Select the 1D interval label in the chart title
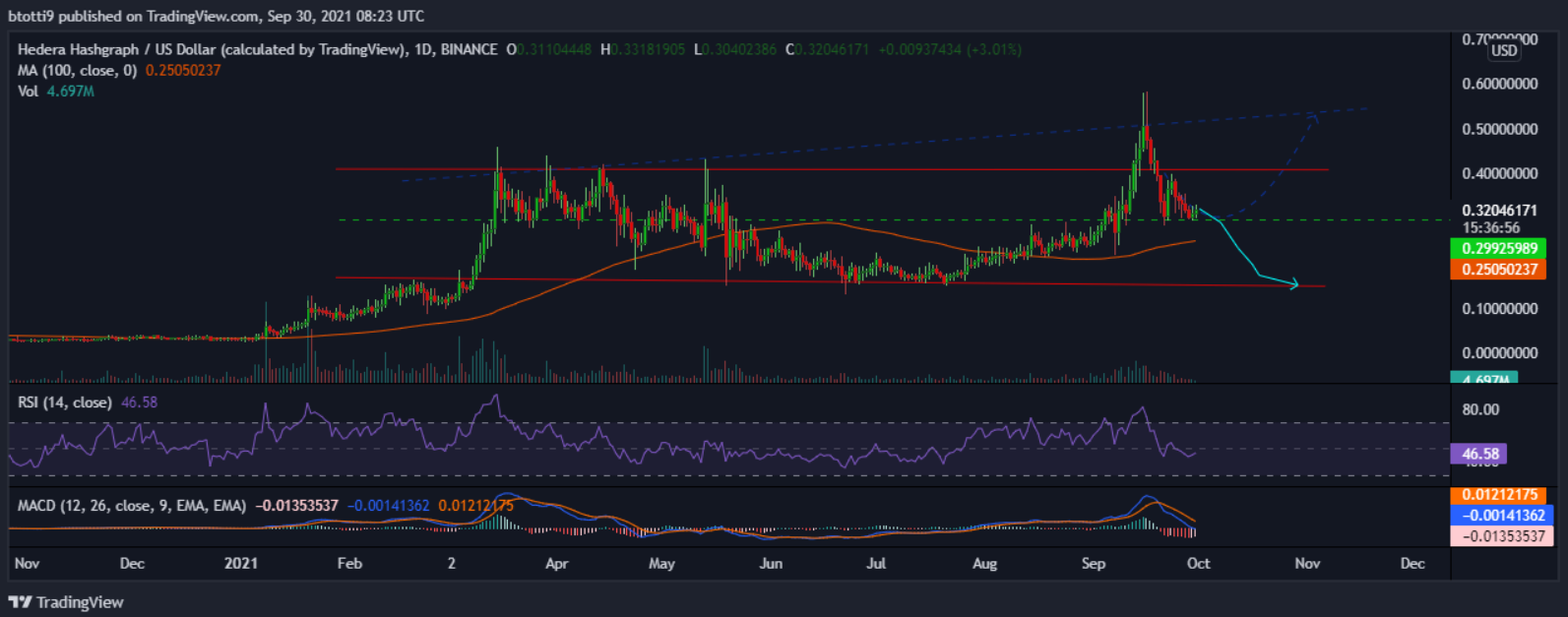Viewport: 1568px width, 617px height. pyautogui.click(x=423, y=49)
